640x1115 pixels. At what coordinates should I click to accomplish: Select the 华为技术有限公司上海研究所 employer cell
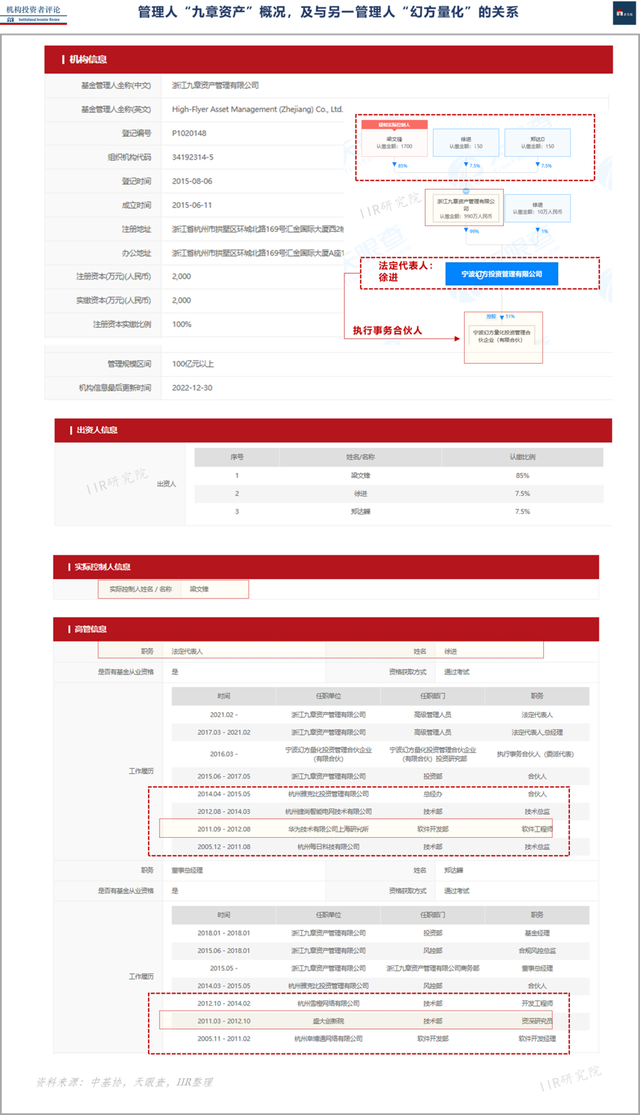[x=329, y=829]
